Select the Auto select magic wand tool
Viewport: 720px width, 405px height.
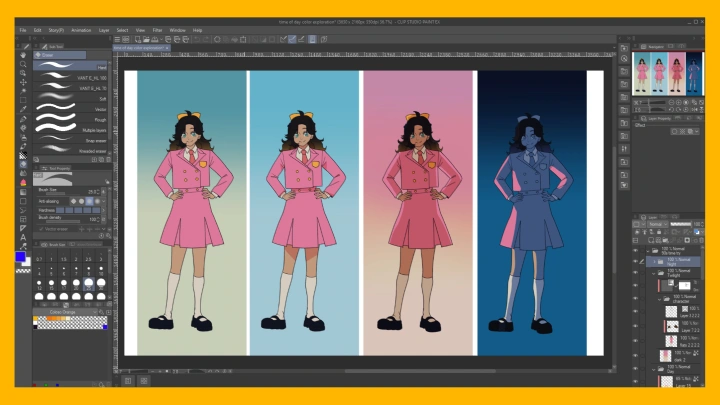pyautogui.click(x=23, y=91)
